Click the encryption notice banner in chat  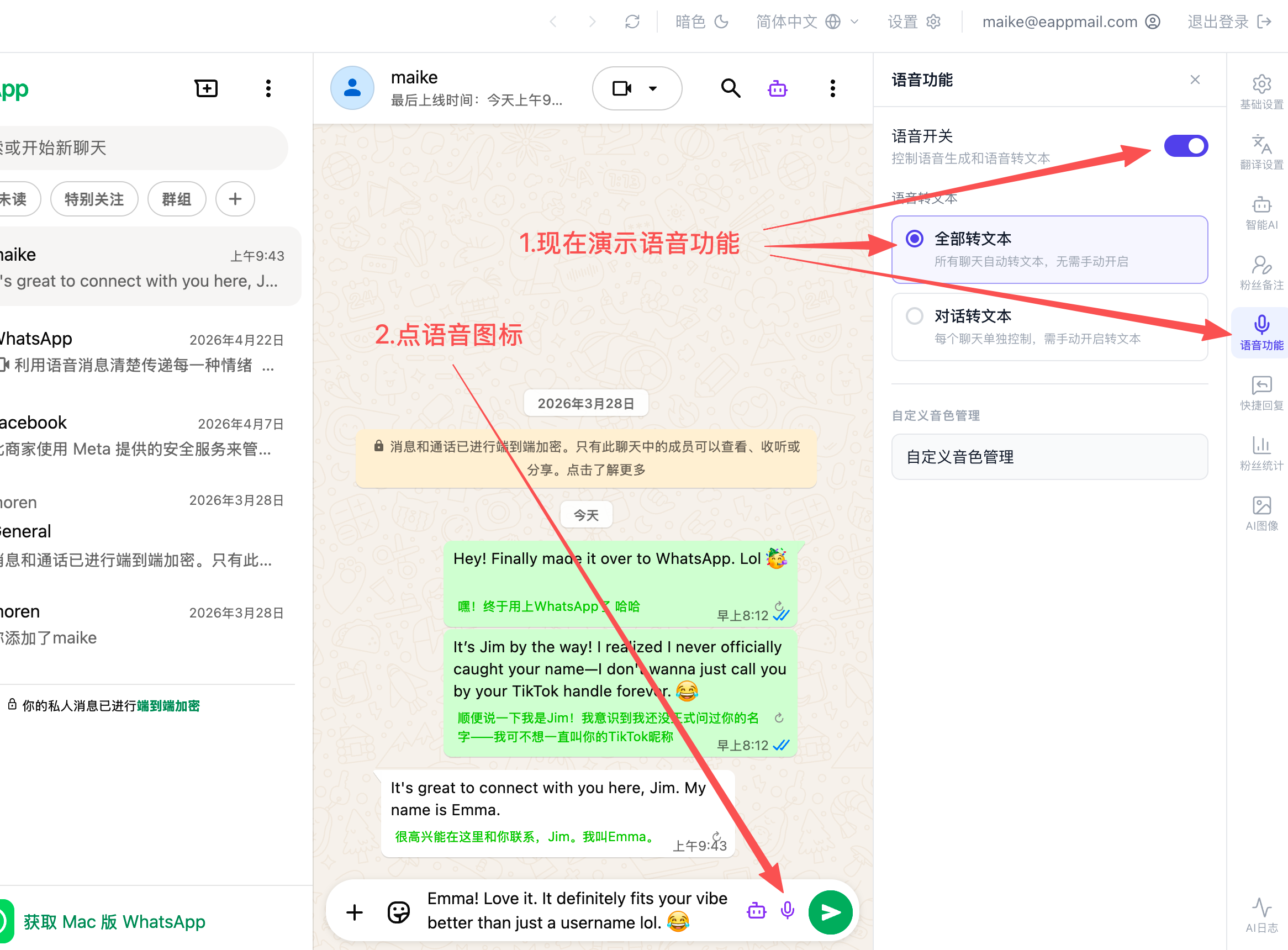point(586,458)
